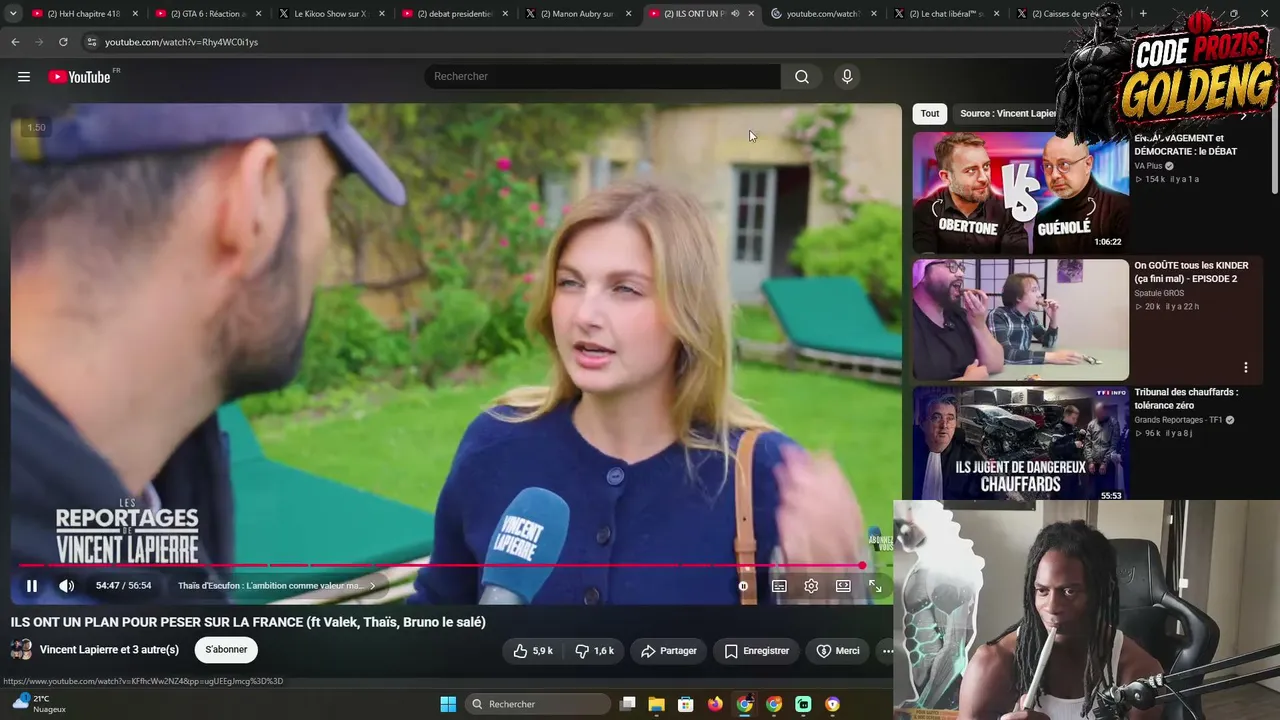Pause the video playback

click(x=32, y=586)
